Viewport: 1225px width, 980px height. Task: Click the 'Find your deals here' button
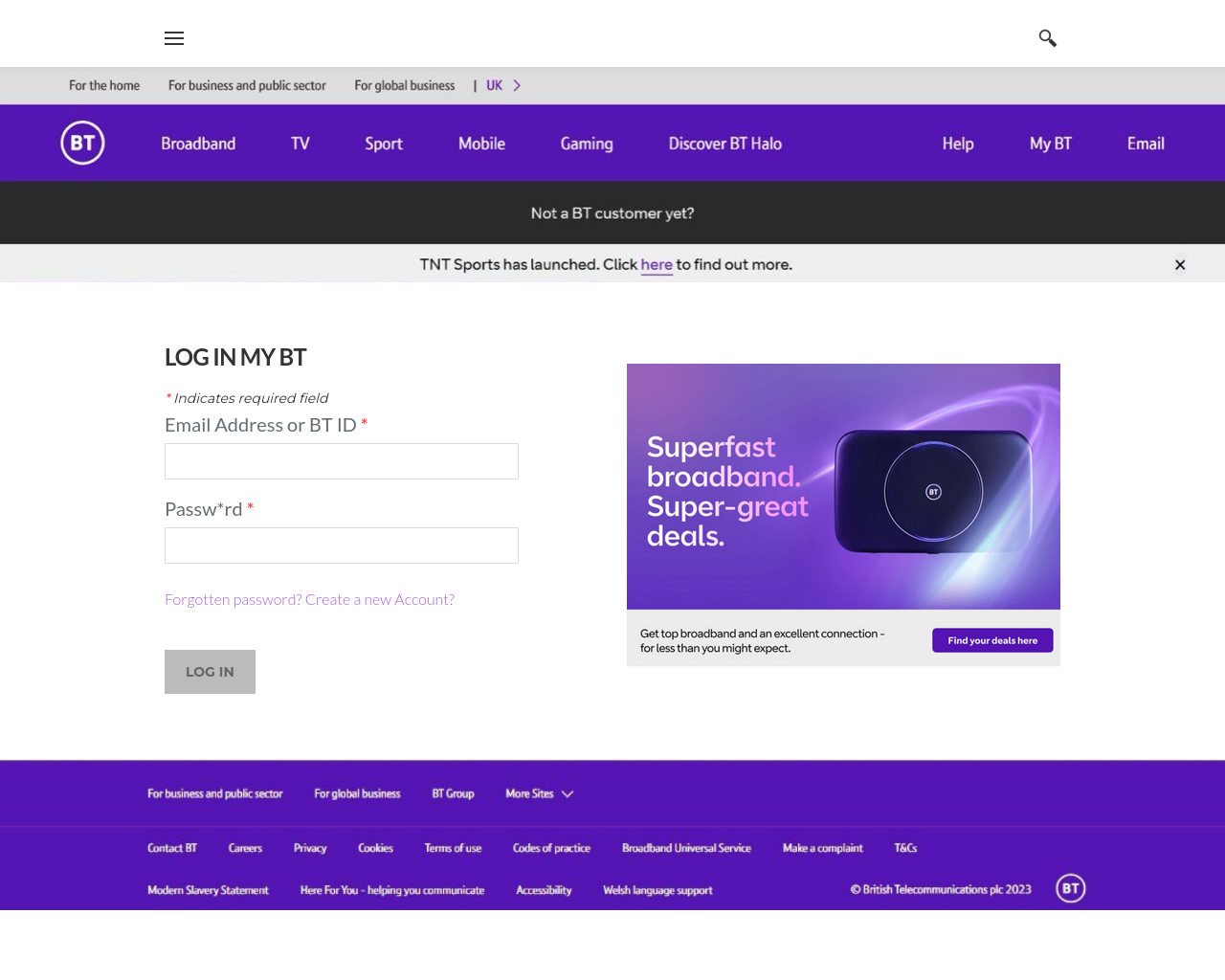click(992, 640)
